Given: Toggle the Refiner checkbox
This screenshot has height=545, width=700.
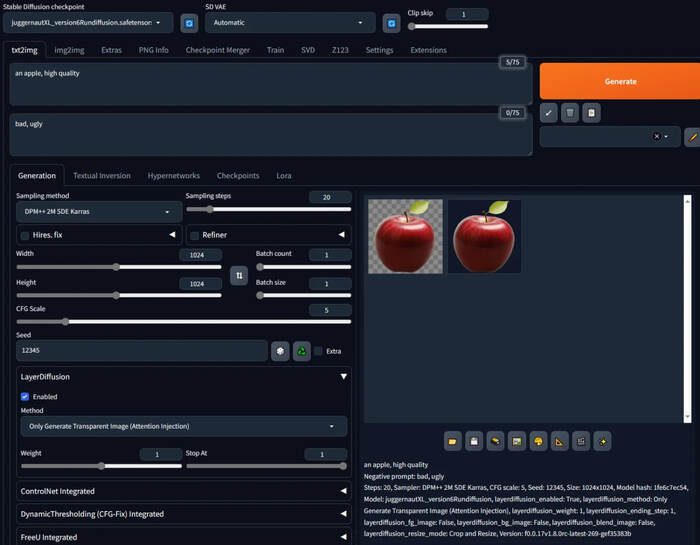Looking at the screenshot, I should click(x=195, y=235).
